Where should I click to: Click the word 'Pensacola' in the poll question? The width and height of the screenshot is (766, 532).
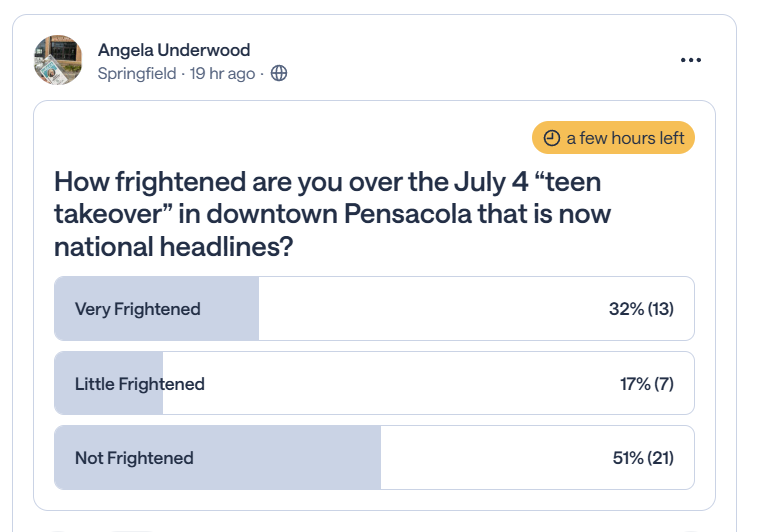408,214
